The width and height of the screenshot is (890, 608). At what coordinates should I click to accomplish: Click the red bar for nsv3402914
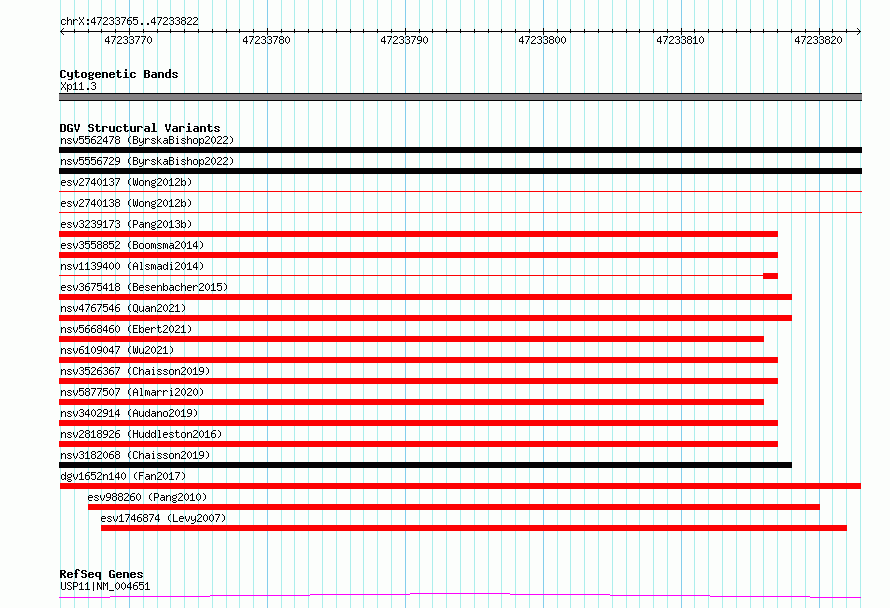(x=418, y=423)
